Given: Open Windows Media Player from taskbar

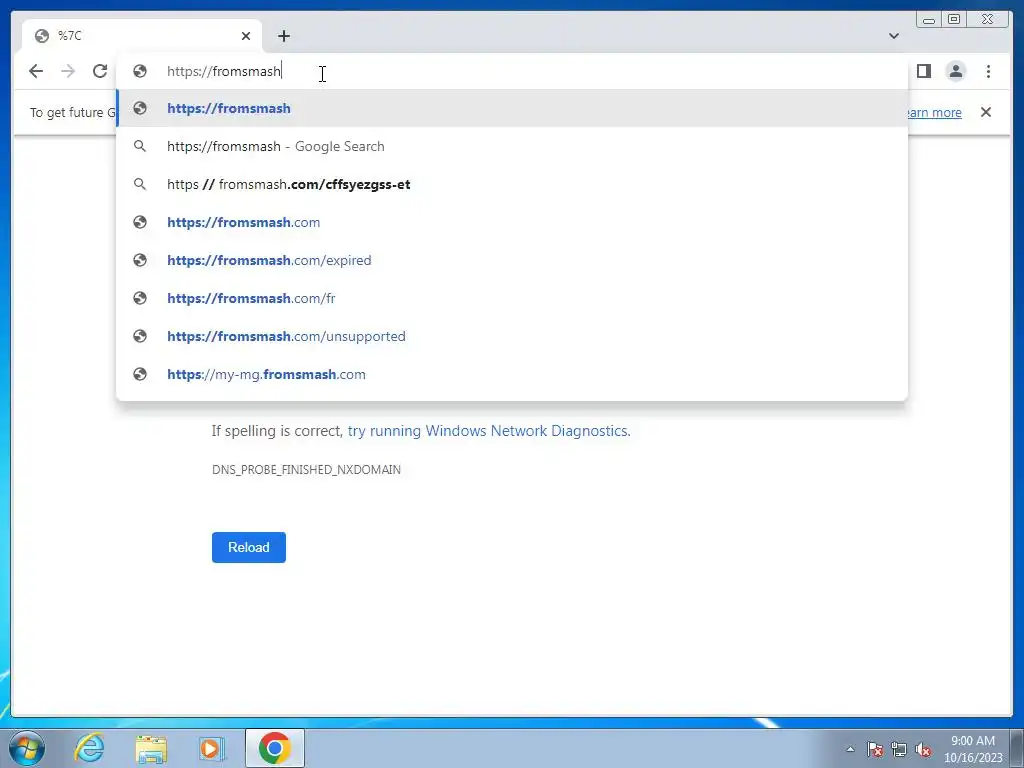Looking at the screenshot, I should click(x=212, y=748).
